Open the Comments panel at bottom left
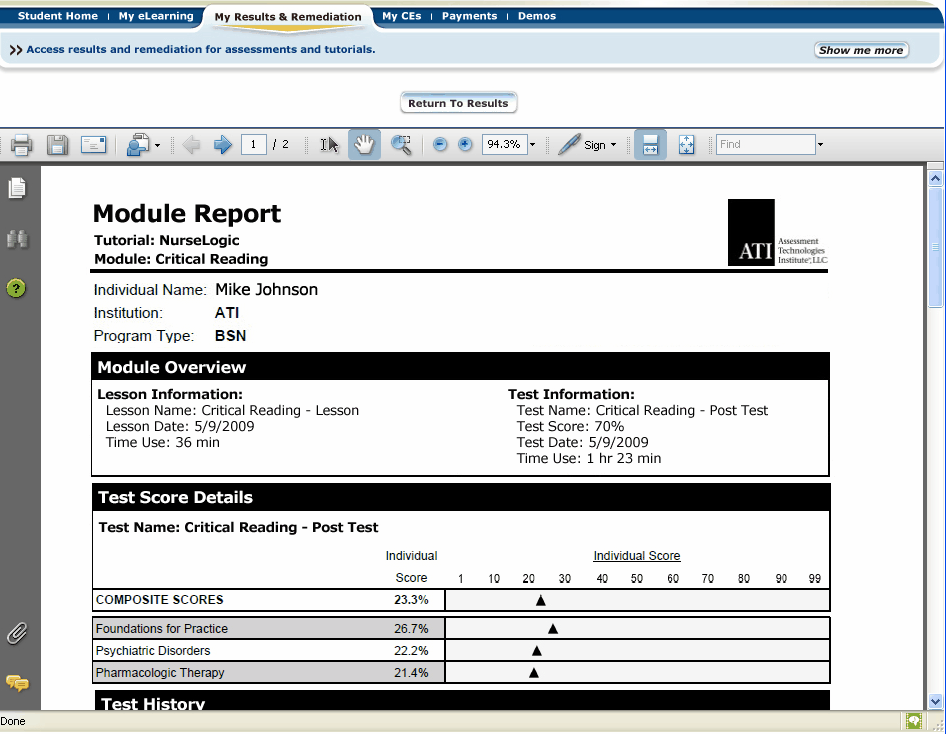 pyautogui.click(x=17, y=684)
